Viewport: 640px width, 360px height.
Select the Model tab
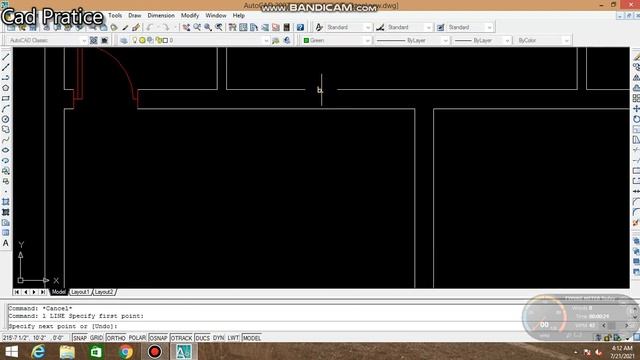pos(58,292)
